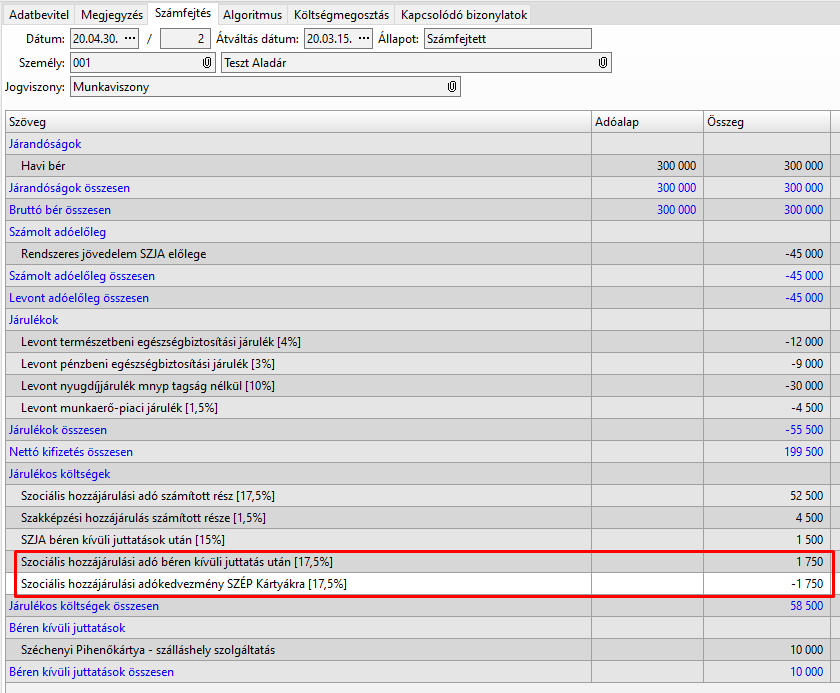Open Dátum date picker ellipsis button
This screenshot has width=840, height=693.
[x=130, y=39]
